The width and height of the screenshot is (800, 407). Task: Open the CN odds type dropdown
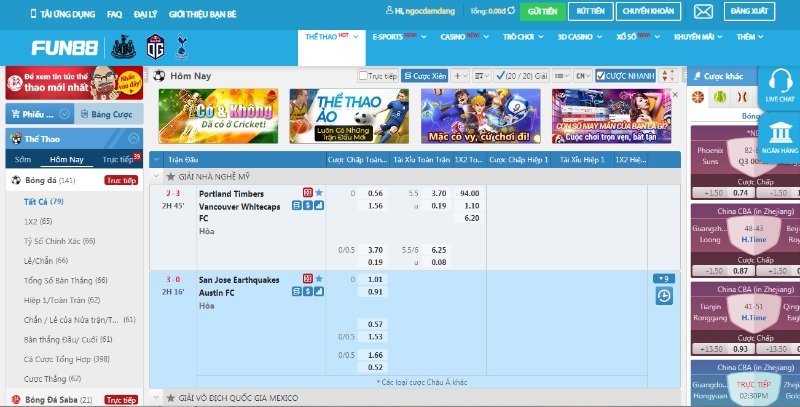tap(583, 76)
